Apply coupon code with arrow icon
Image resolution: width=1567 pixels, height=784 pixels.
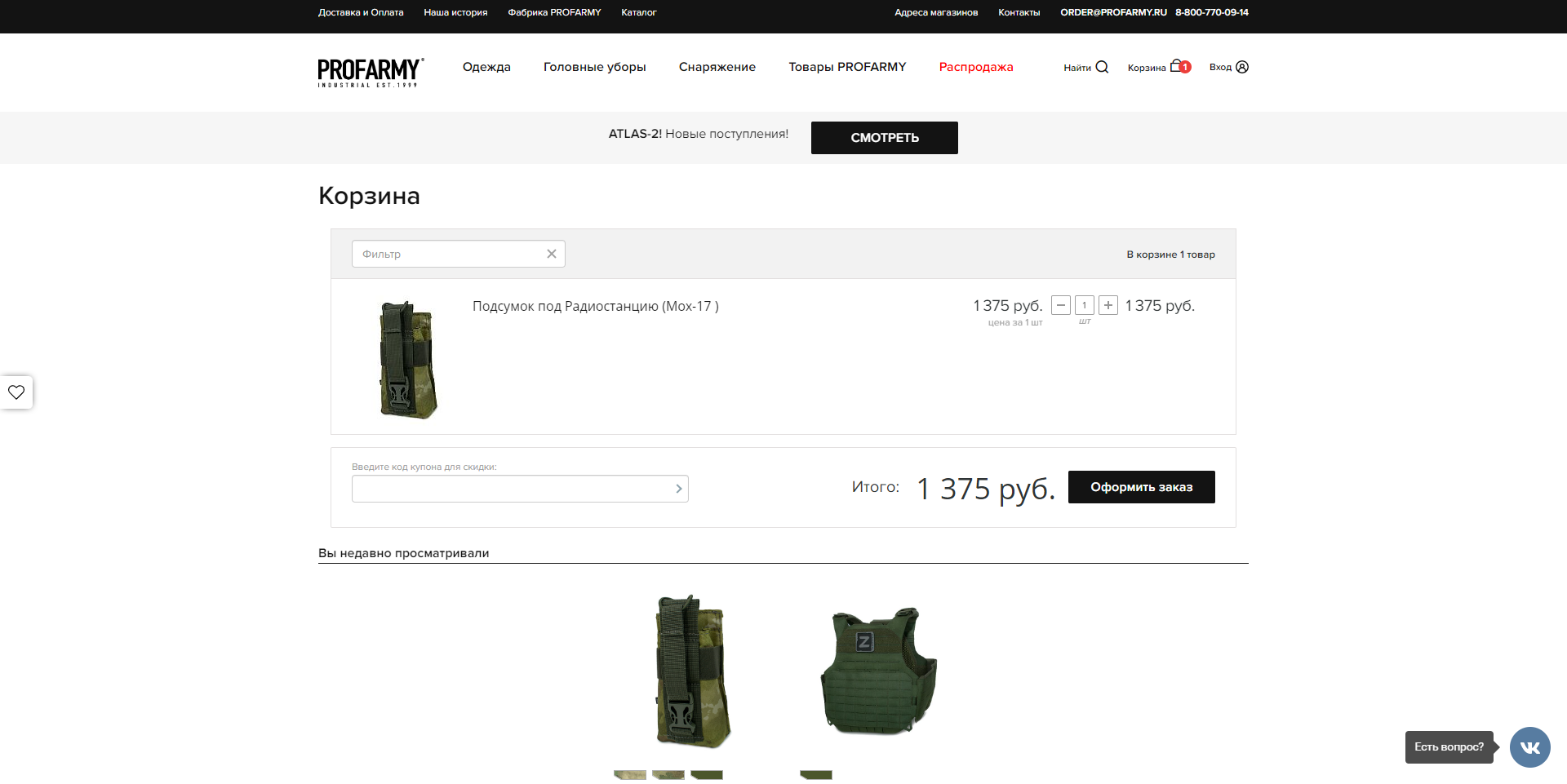[678, 489]
